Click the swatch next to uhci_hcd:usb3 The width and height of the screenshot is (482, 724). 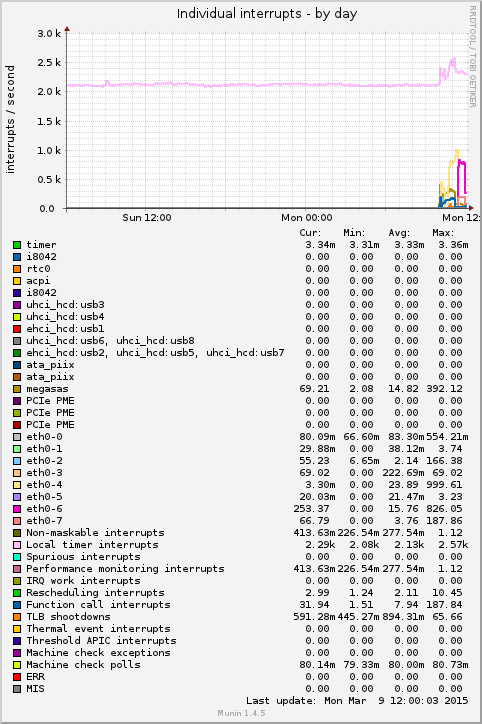click(17, 305)
